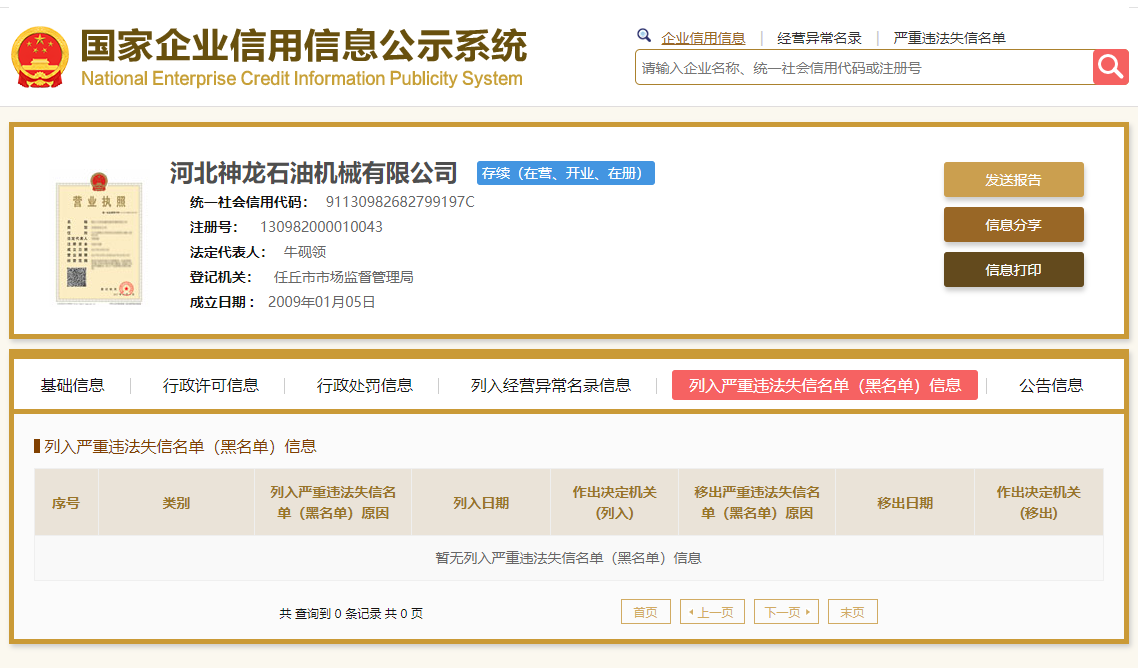Screen dimensions: 1138x668
Task: Click the section heading 列入严重违法失信名单（黑名单）信息
Action: tap(180, 447)
